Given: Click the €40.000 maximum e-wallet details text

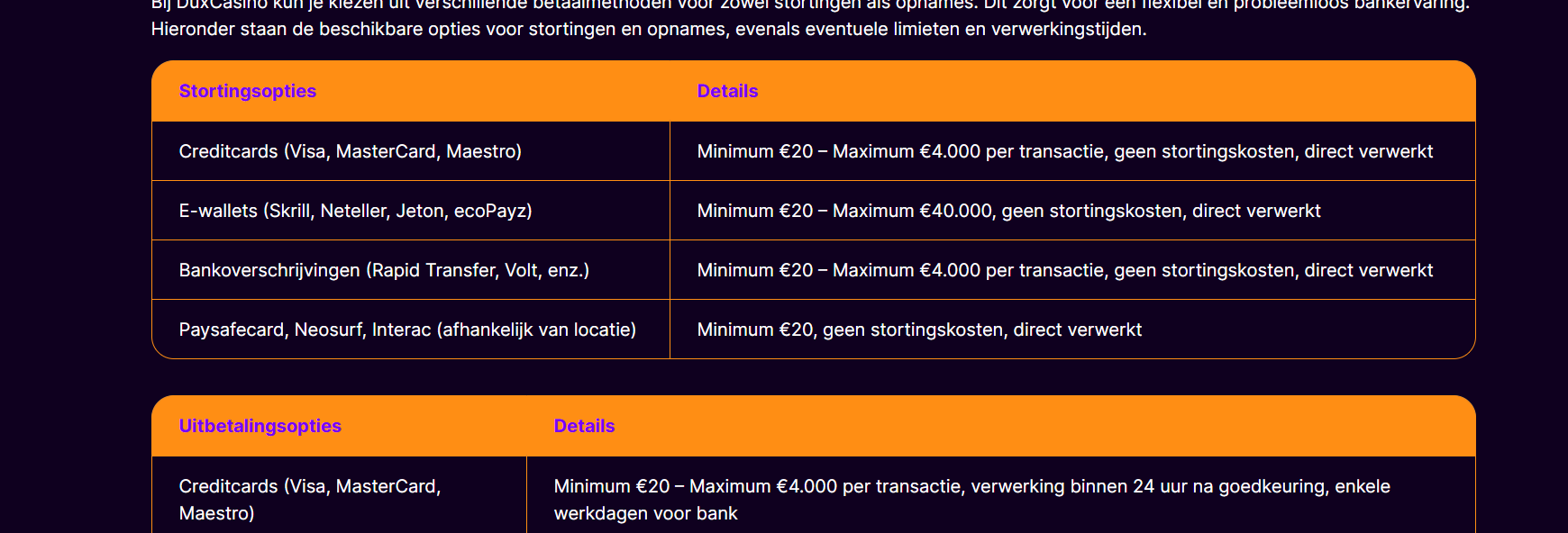Looking at the screenshot, I should click(1009, 211).
